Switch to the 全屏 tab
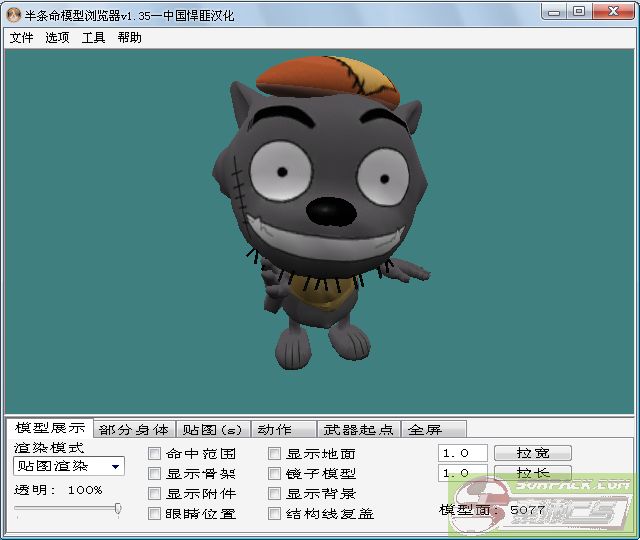This screenshot has height=540, width=640. click(x=424, y=430)
